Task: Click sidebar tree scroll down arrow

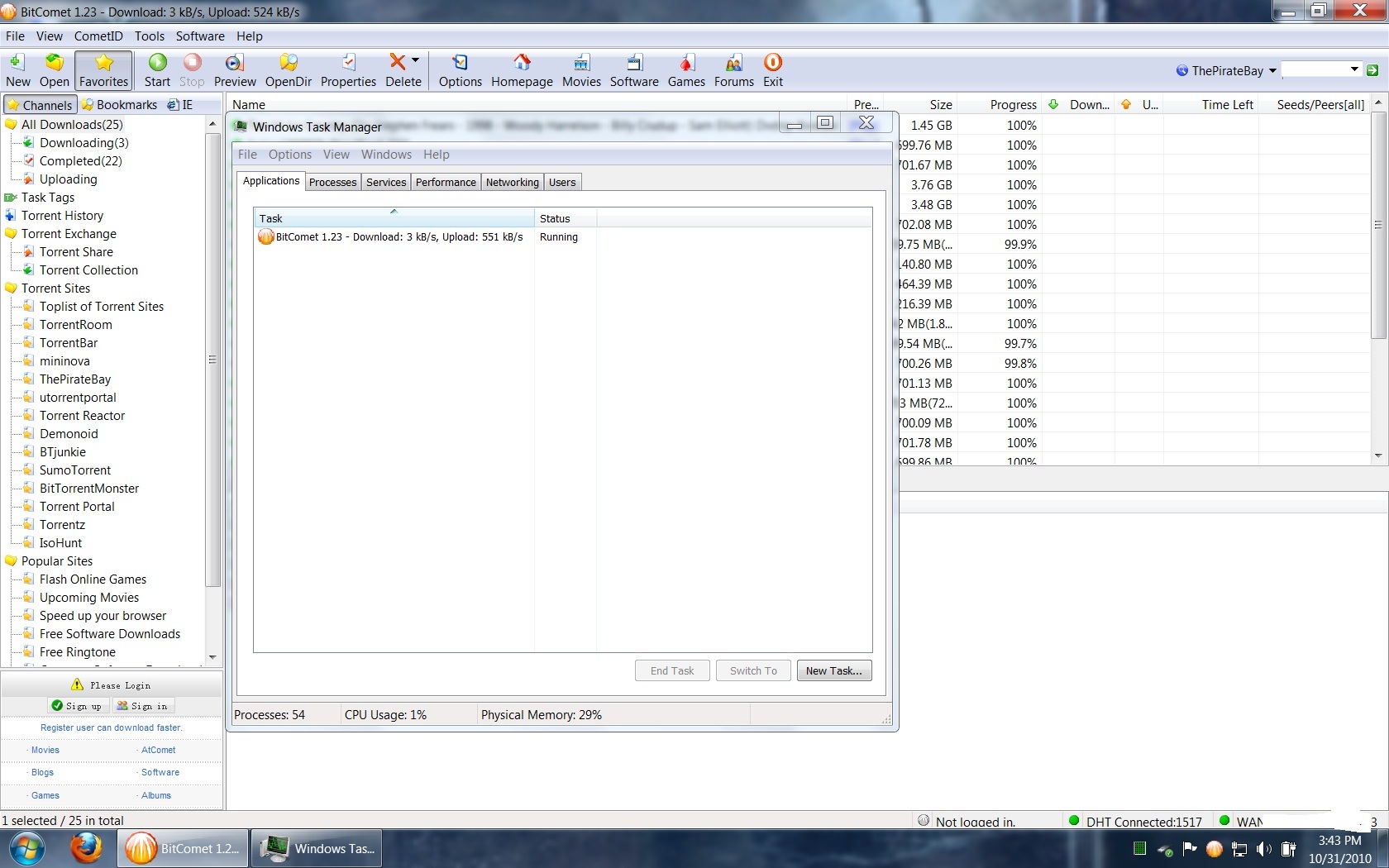Action: 212,657
